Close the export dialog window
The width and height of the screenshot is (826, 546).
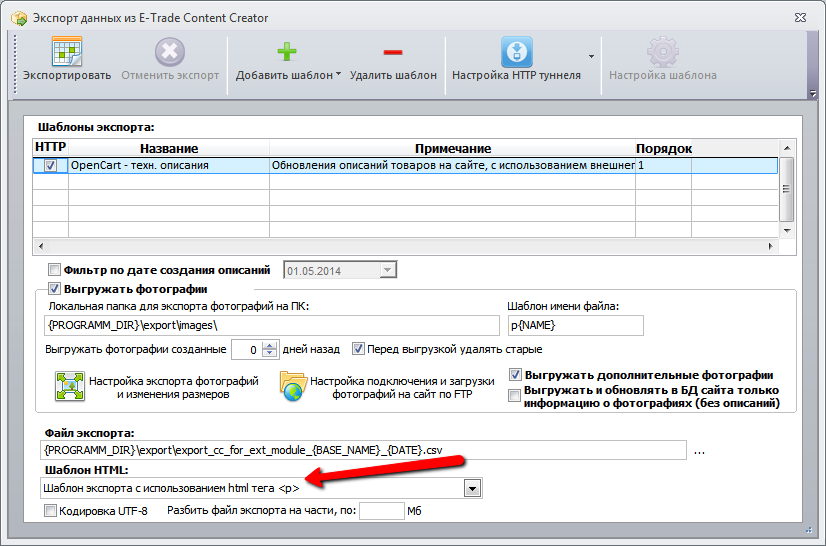[800, 17]
